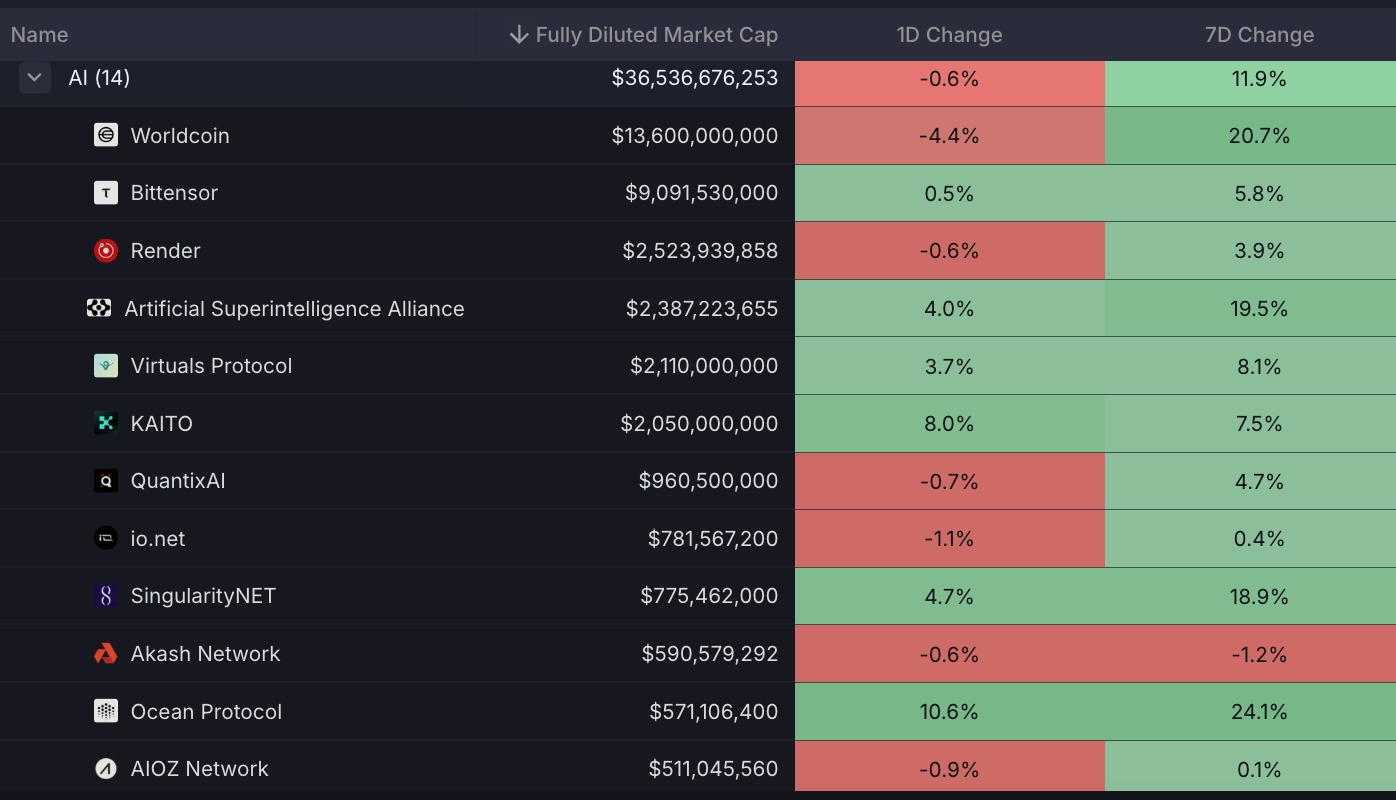Click Worldcoin 7D change 20.7% cell
The height and width of the screenshot is (800, 1396).
tap(1250, 135)
